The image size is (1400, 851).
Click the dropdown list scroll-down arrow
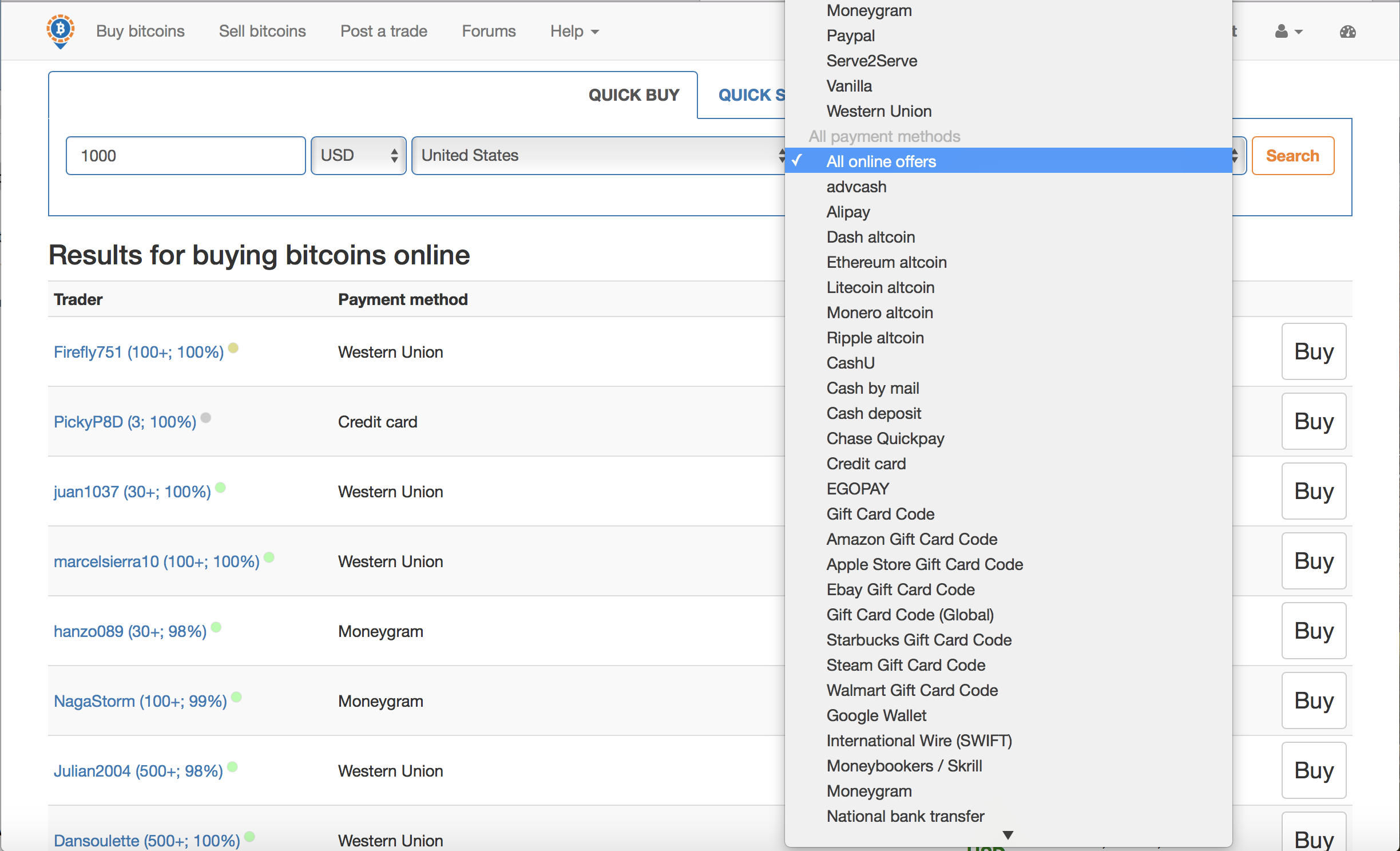coord(1008,835)
